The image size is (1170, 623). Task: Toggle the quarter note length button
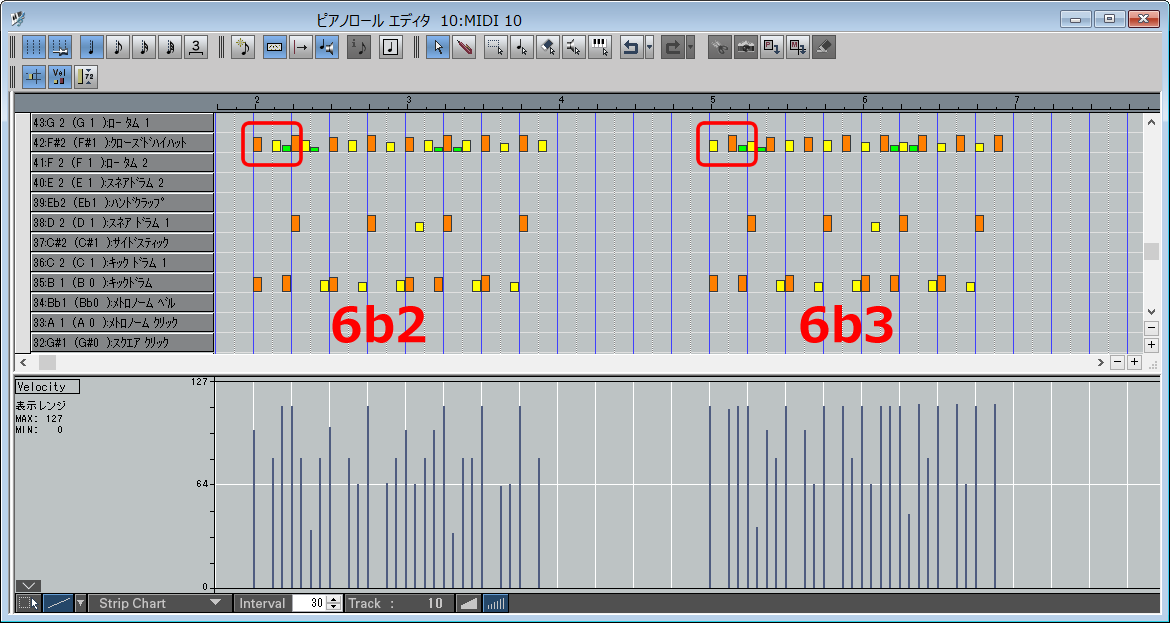[92, 47]
